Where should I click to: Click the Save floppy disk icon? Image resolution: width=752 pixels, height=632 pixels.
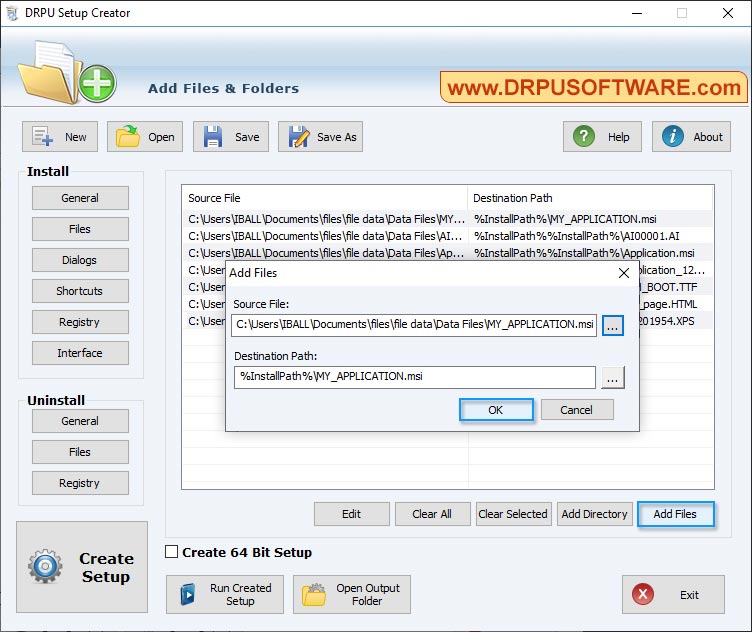212,137
